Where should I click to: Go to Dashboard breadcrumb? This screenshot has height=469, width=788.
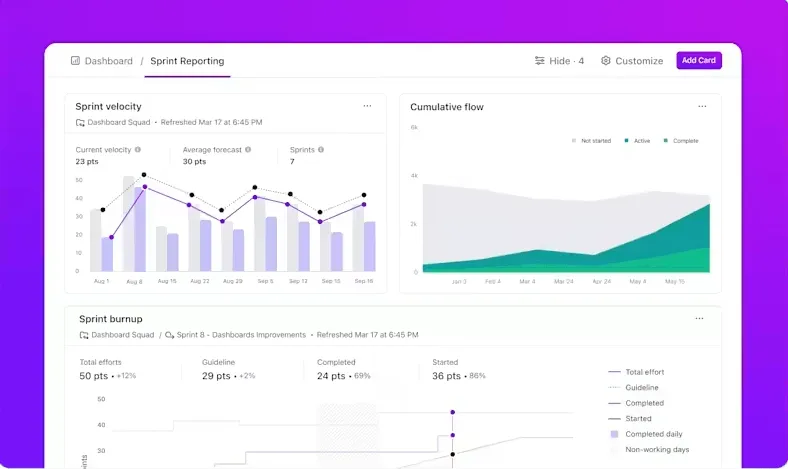(x=109, y=61)
